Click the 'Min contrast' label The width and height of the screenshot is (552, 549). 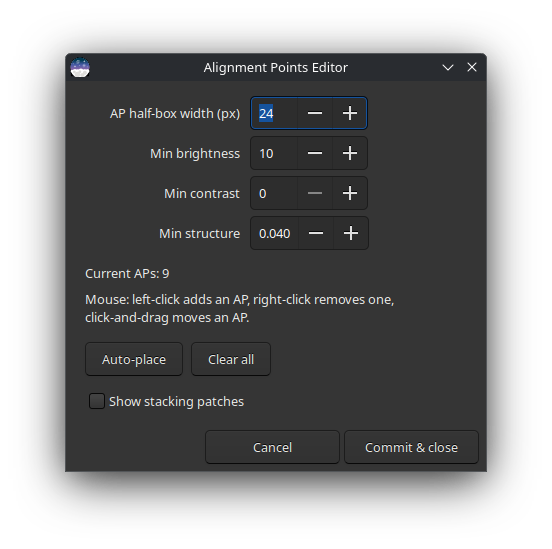tap(202, 193)
